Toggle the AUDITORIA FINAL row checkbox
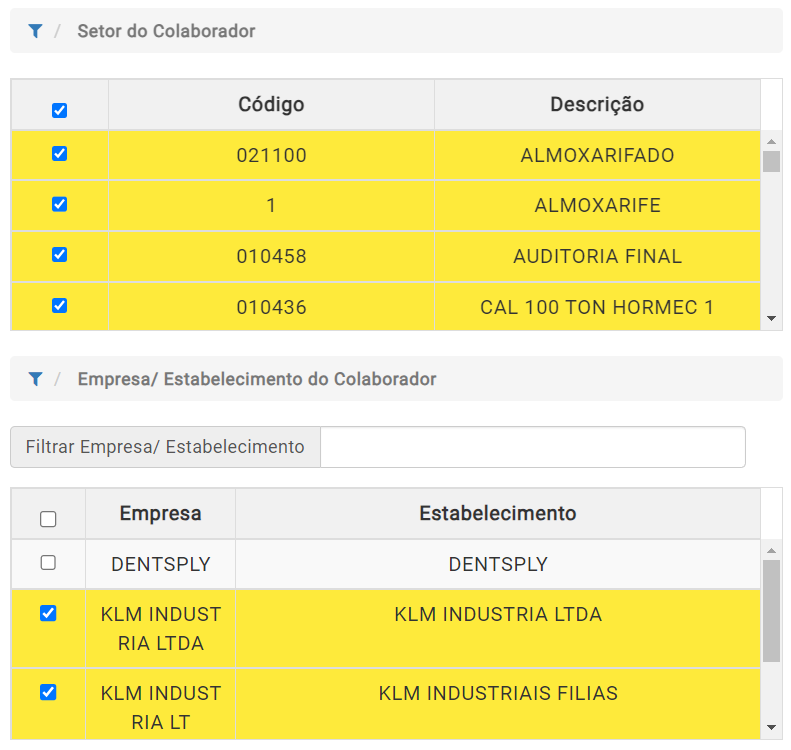The width and height of the screenshot is (791, 750). coord(60,254)
